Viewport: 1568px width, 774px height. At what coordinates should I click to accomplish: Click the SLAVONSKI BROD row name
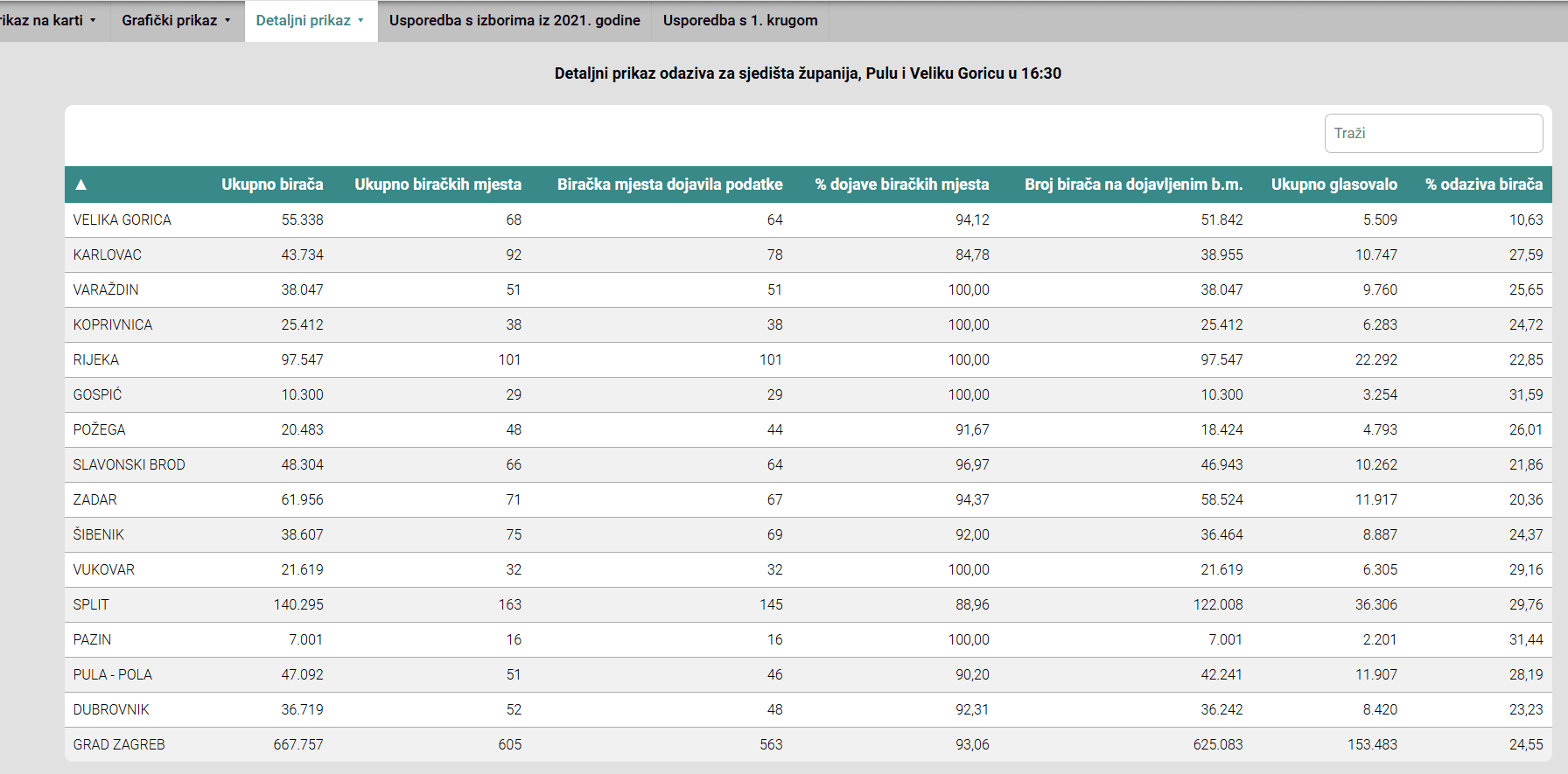click(x=129, y=464)
